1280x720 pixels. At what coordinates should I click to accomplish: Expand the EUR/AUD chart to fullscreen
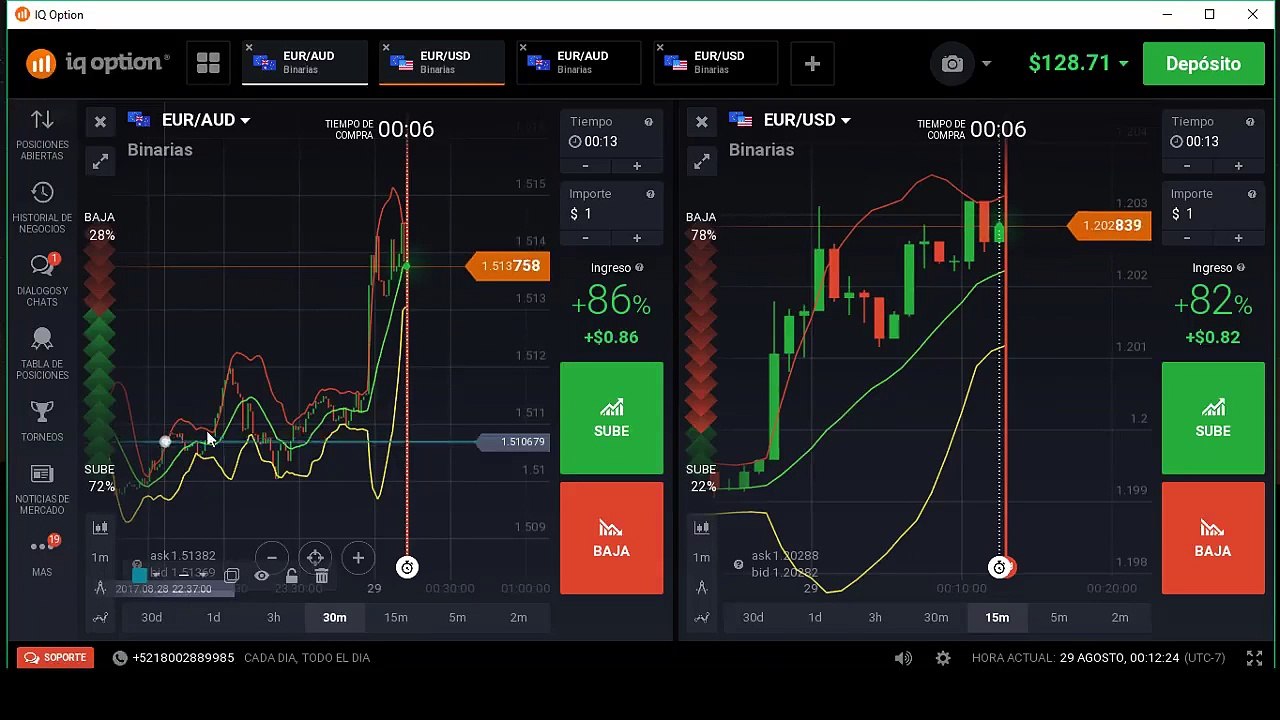100,161
